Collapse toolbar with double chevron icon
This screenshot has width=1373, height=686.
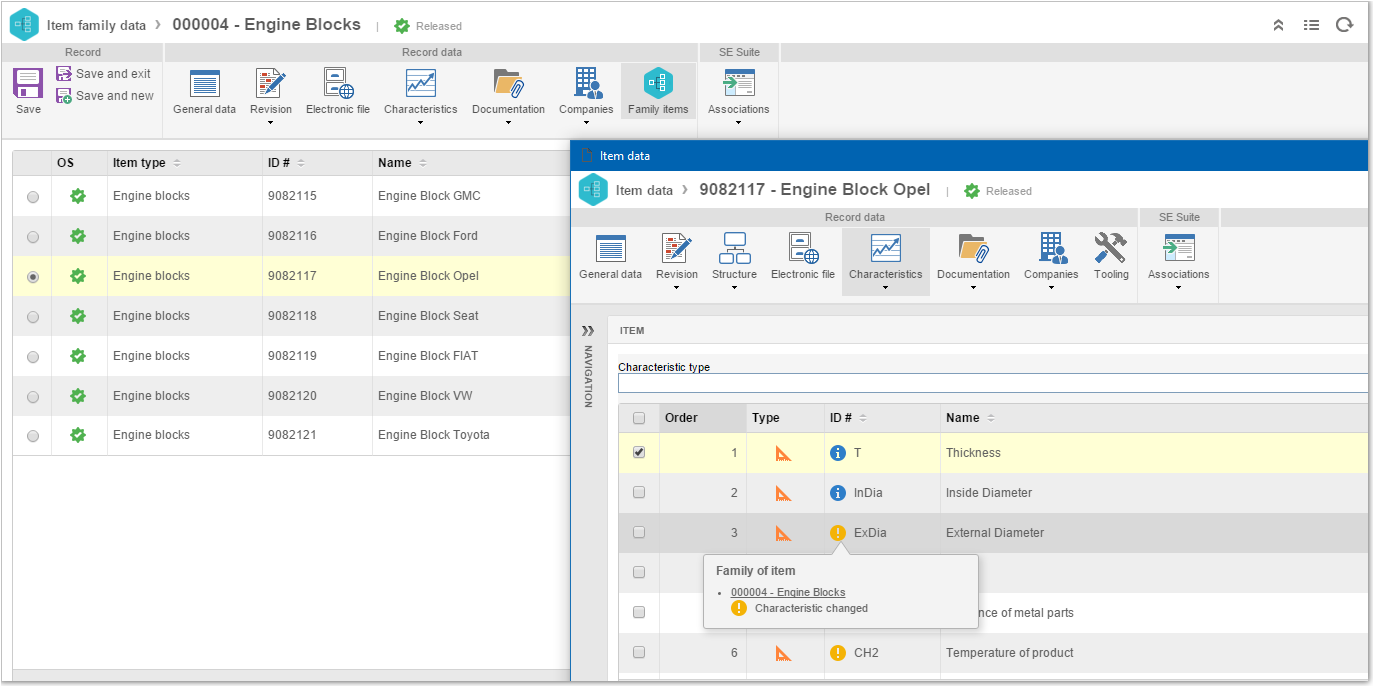[1278, 25]
